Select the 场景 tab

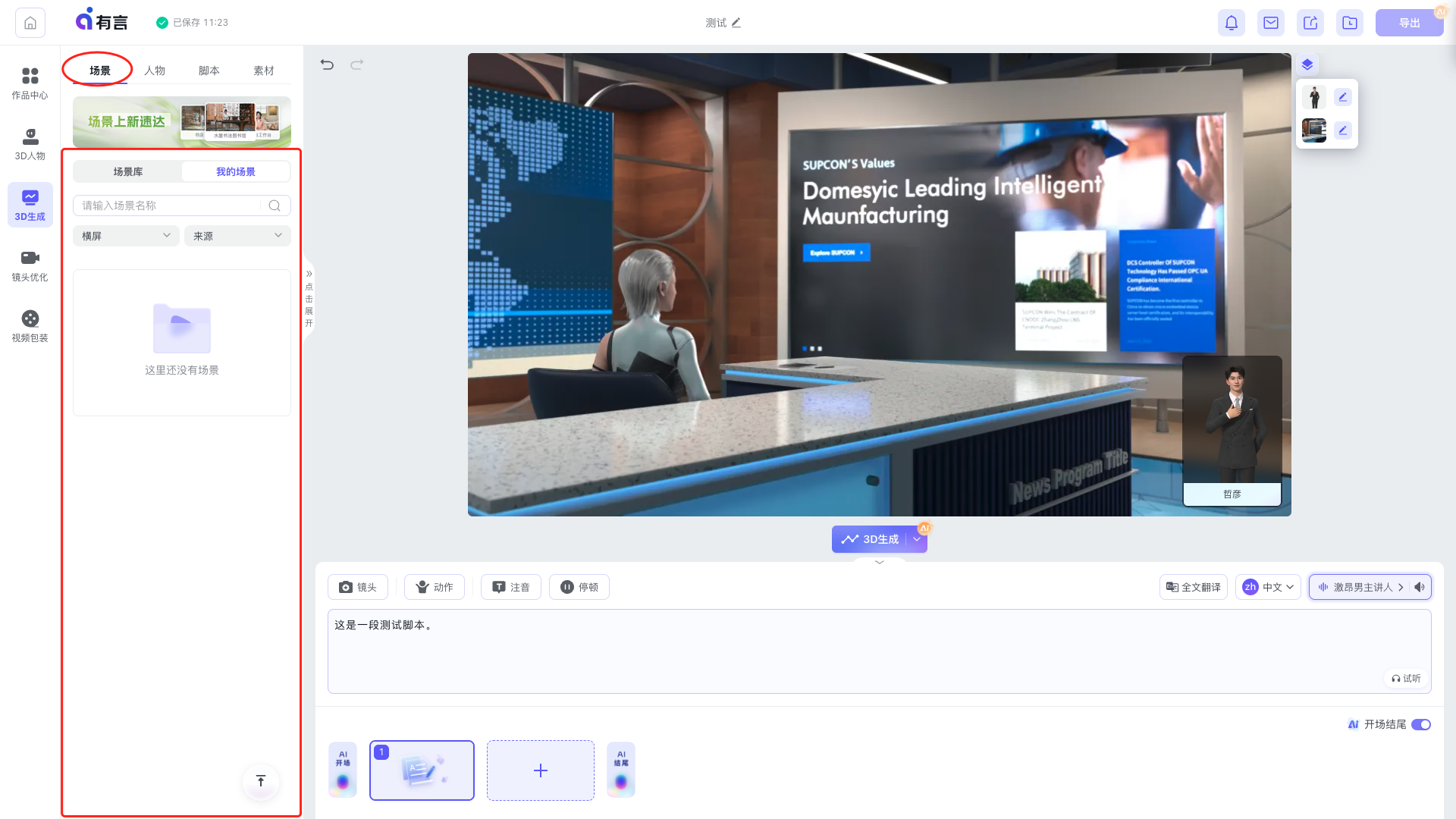tap(100, 71)
